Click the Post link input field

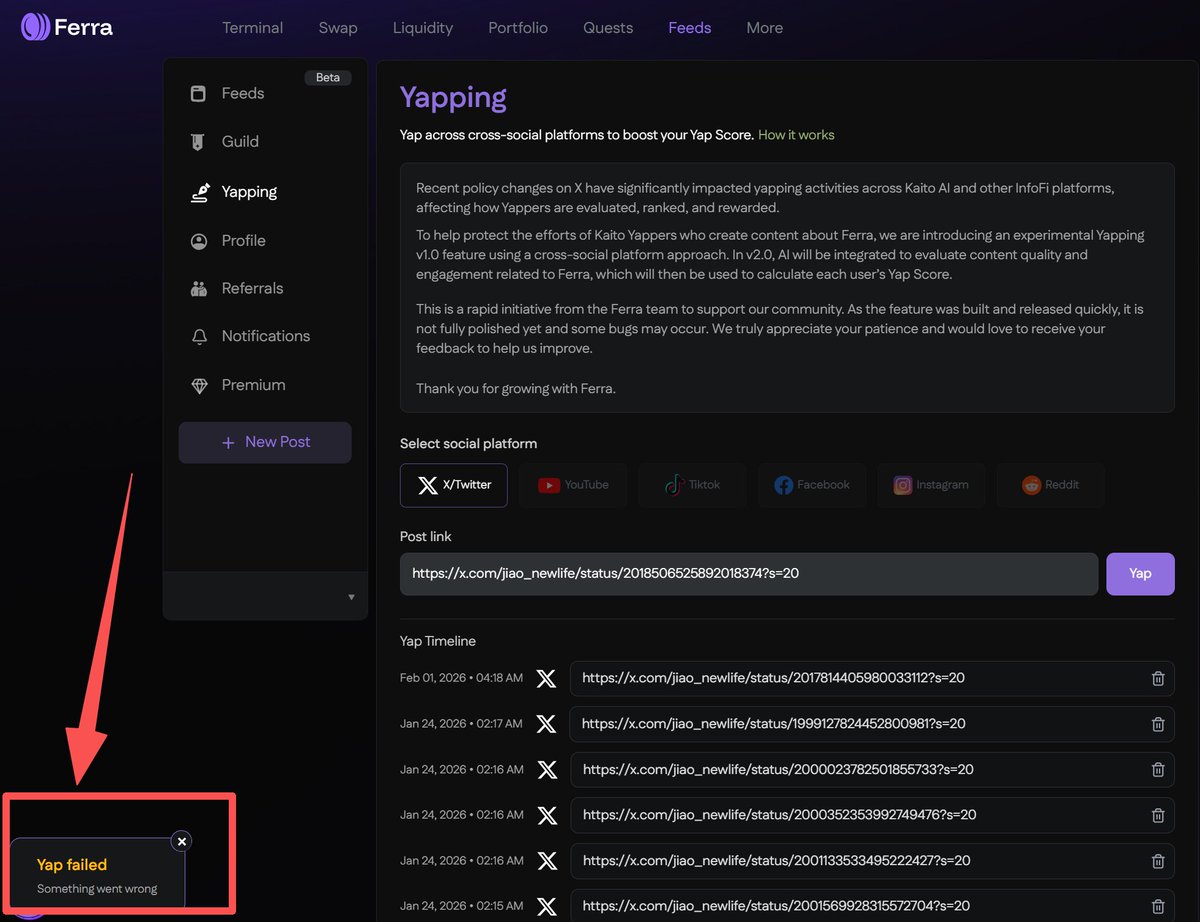[748, 574]
